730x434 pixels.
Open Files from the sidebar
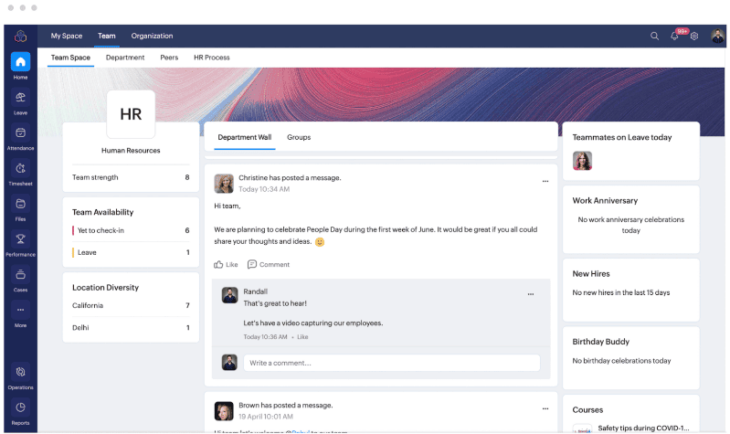[x=20, y=205]
